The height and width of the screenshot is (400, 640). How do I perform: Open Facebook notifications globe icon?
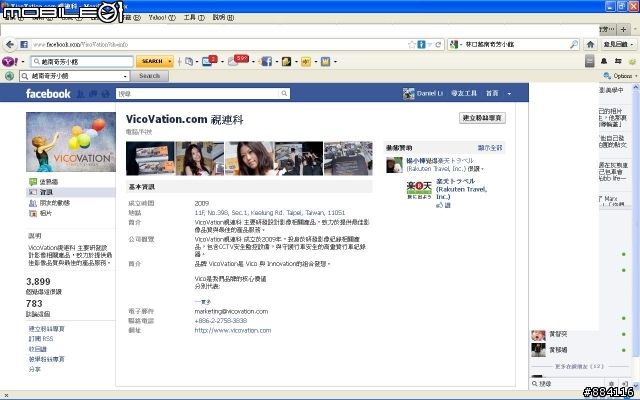[x=106, y=94]
